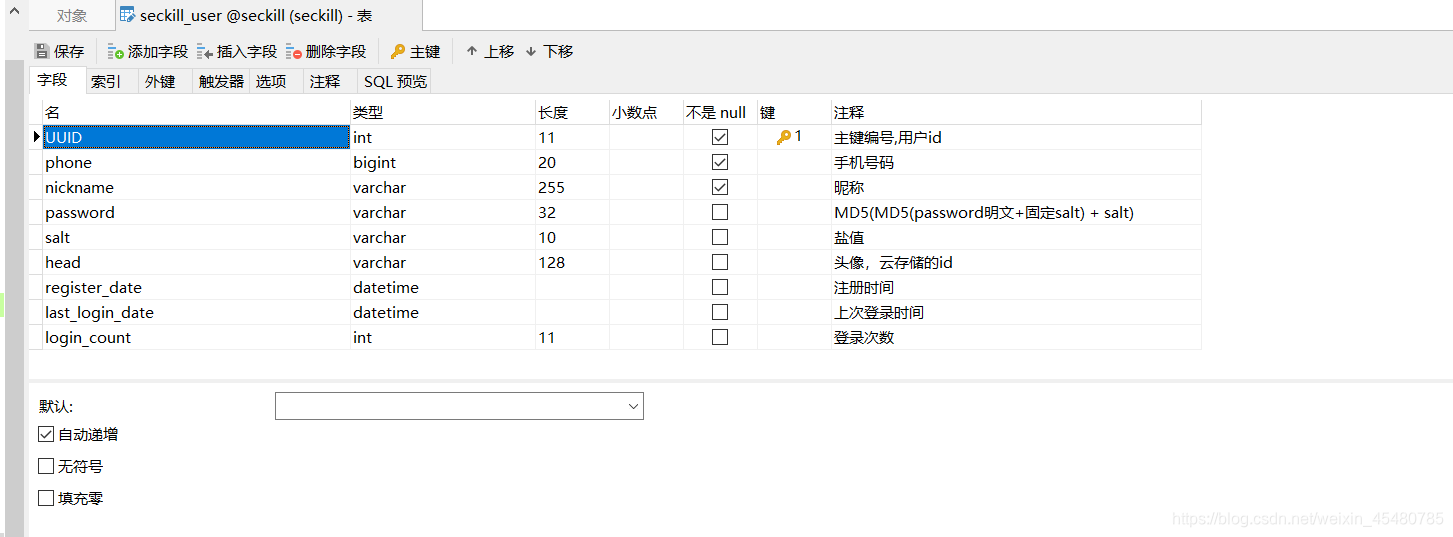Click the comment 手机号码 for phone

[x=1016, y=162]
